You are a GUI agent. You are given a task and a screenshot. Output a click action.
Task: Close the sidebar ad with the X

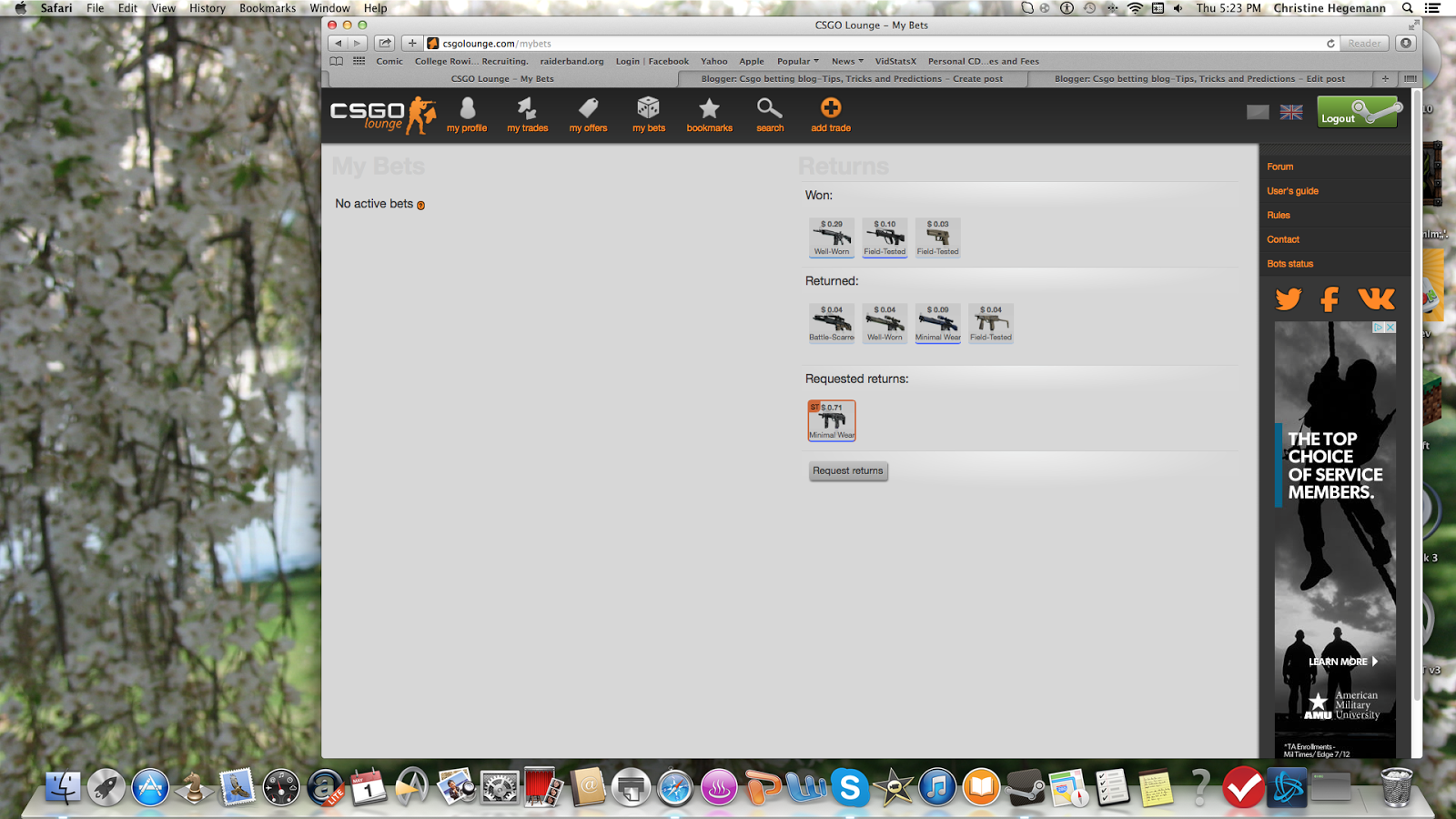pos(1390,328)
